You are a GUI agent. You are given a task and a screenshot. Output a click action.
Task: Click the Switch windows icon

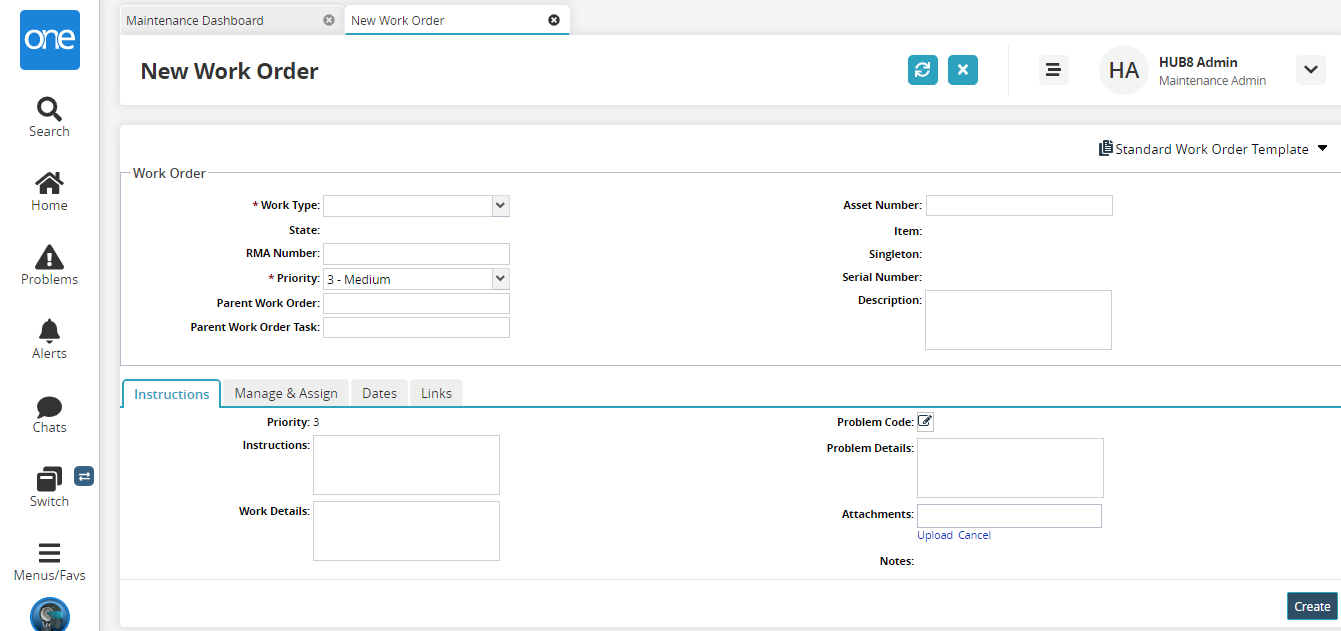[49, 480]
